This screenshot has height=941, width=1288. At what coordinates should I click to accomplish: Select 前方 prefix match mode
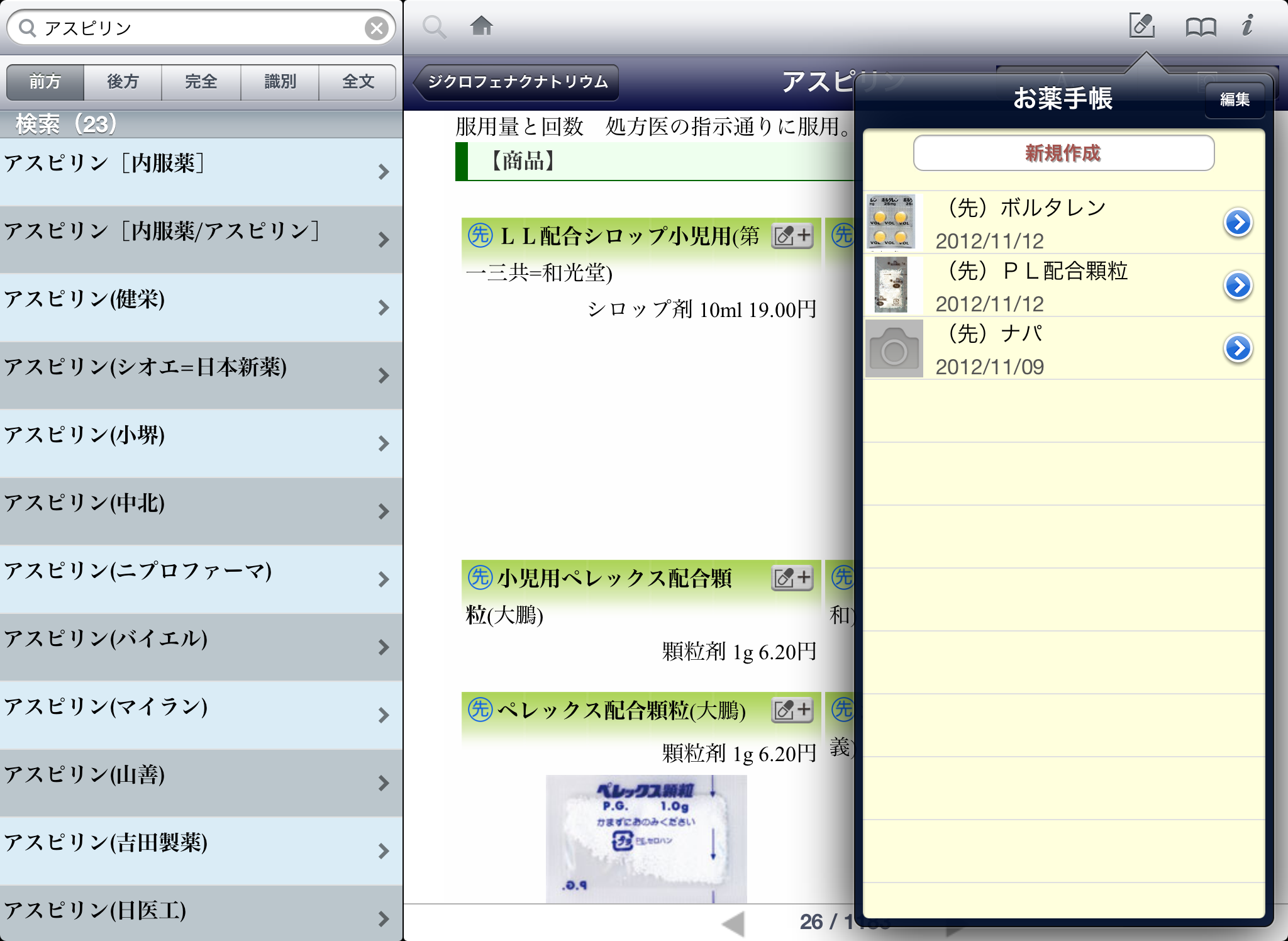tap(45, 82)
